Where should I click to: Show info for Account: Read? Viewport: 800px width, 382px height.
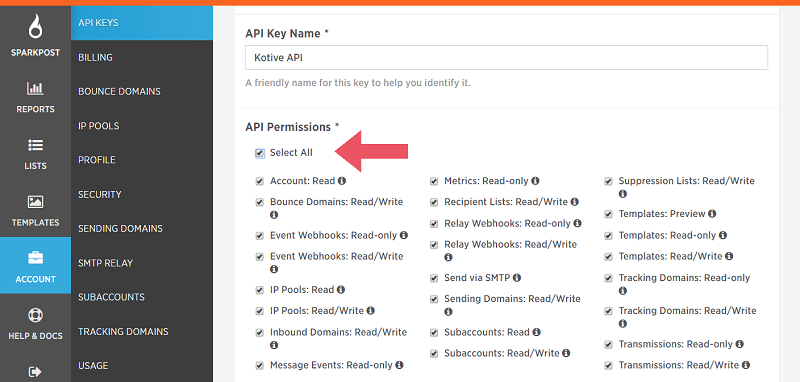[342, 181]
